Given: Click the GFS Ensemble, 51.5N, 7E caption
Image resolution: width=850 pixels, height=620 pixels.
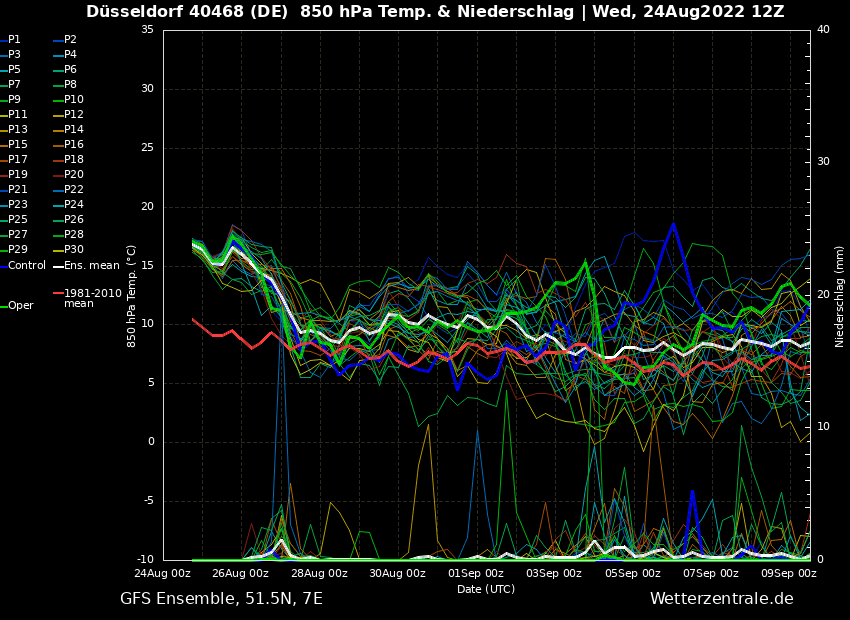Looking at the screenshot, I should [x=221, y=599].
